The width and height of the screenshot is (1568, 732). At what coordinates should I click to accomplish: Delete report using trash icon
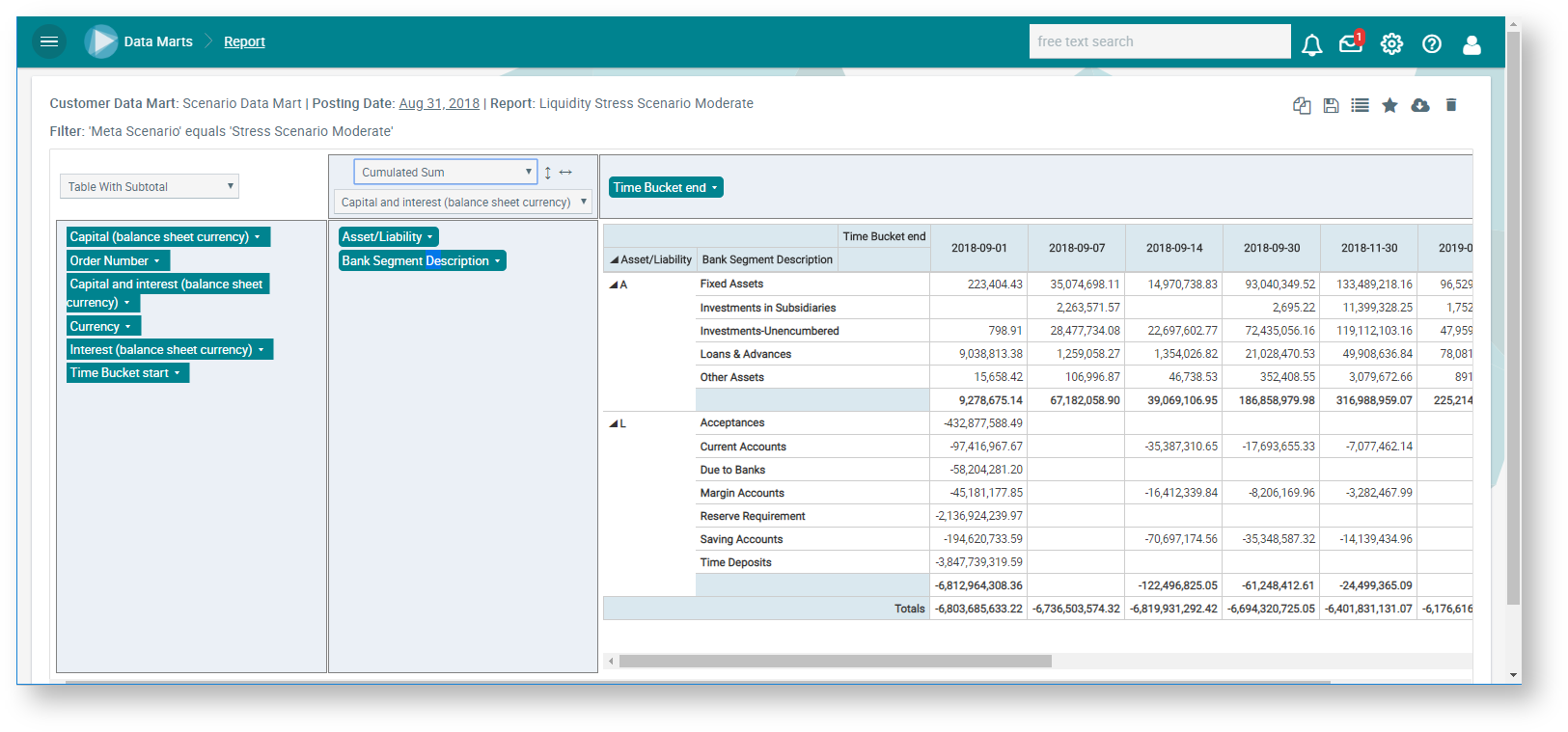(x=1450, y=105)
